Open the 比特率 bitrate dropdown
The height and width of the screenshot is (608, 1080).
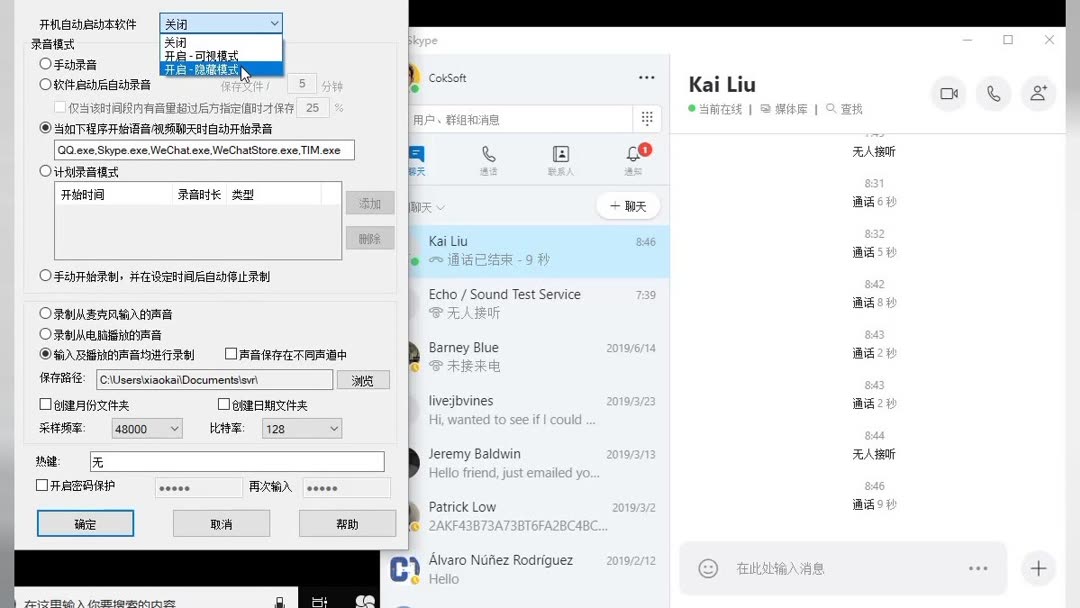click(x=301, y=428)
